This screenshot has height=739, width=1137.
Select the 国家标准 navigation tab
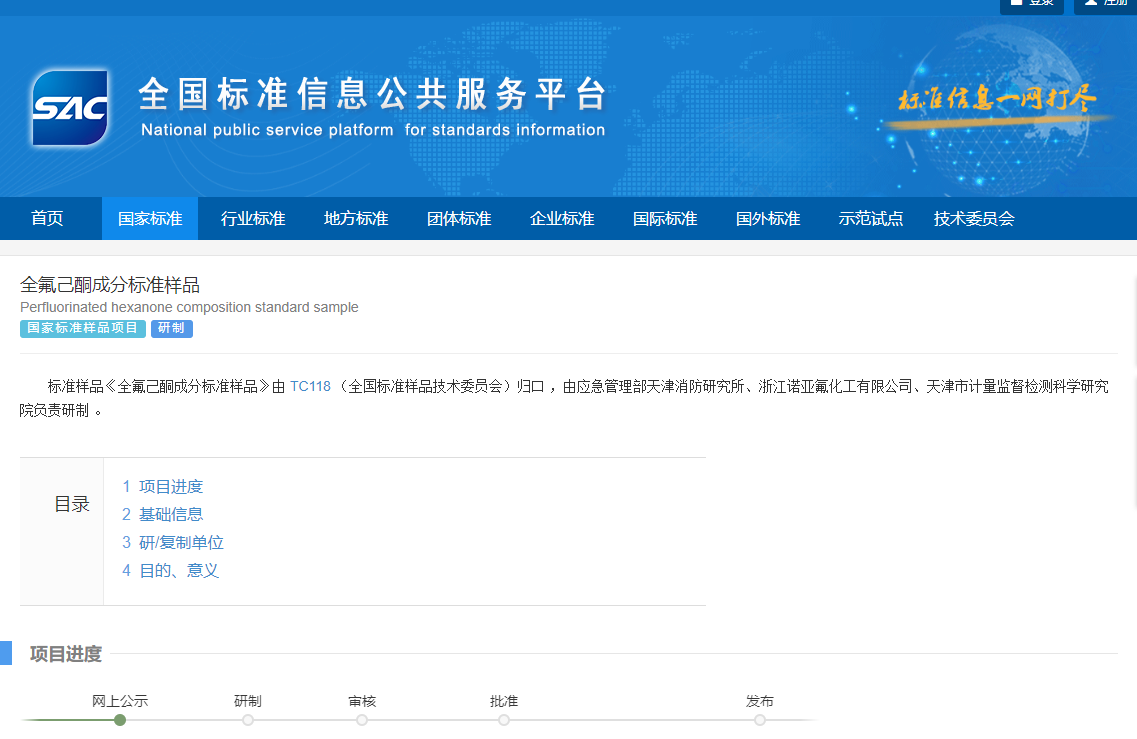click(150, 219)
